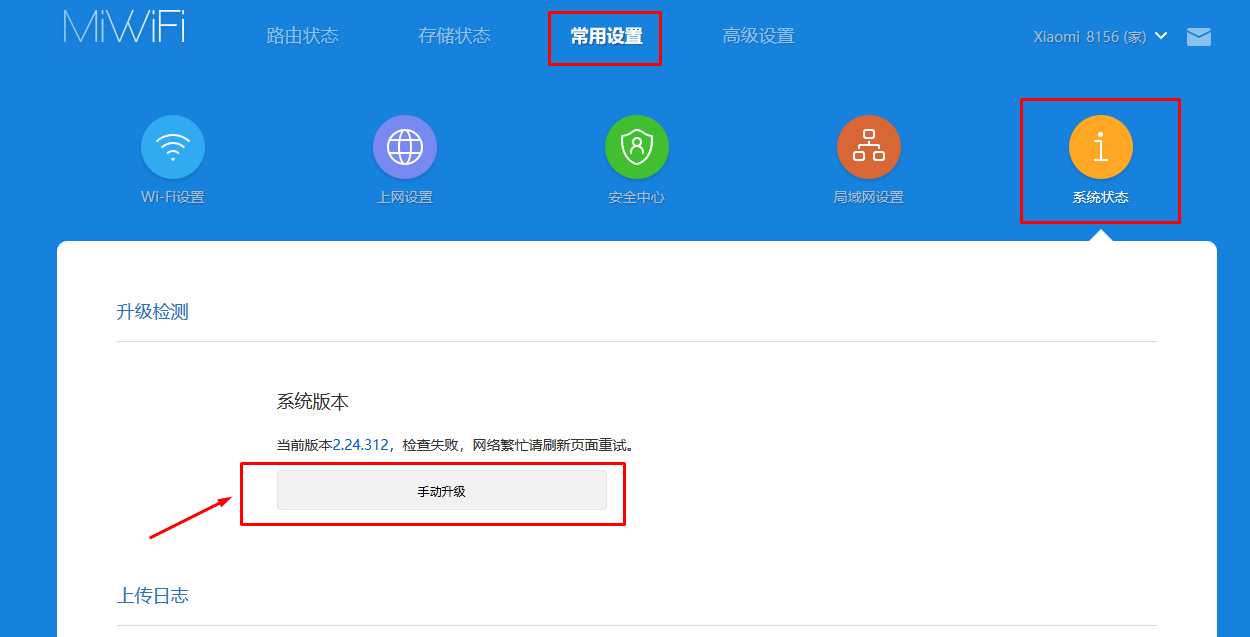
Task: Expand the router selector chevron arrow
Action: click(x=1161, y=36)
